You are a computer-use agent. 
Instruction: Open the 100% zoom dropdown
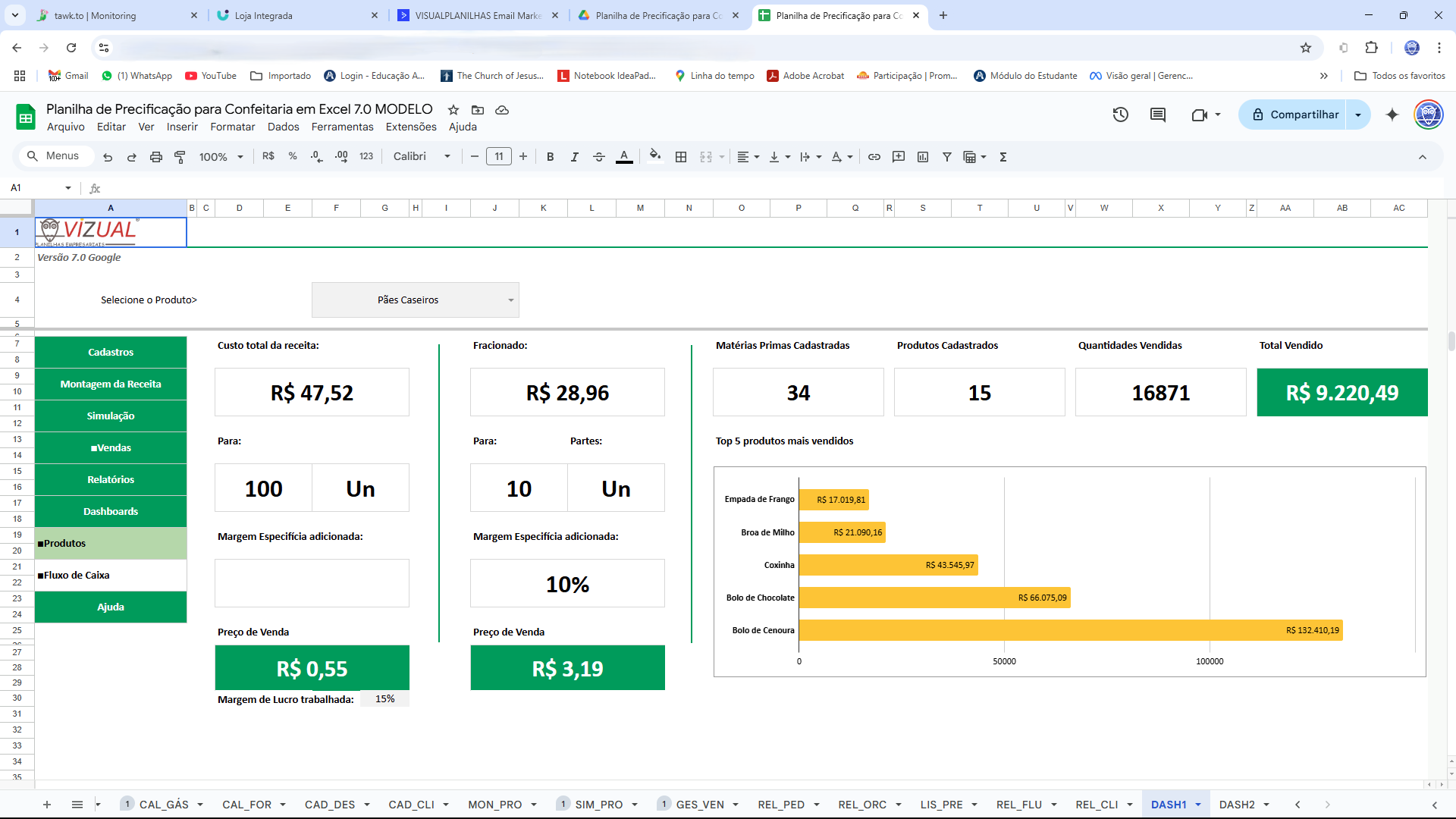(x=221, y=157)
